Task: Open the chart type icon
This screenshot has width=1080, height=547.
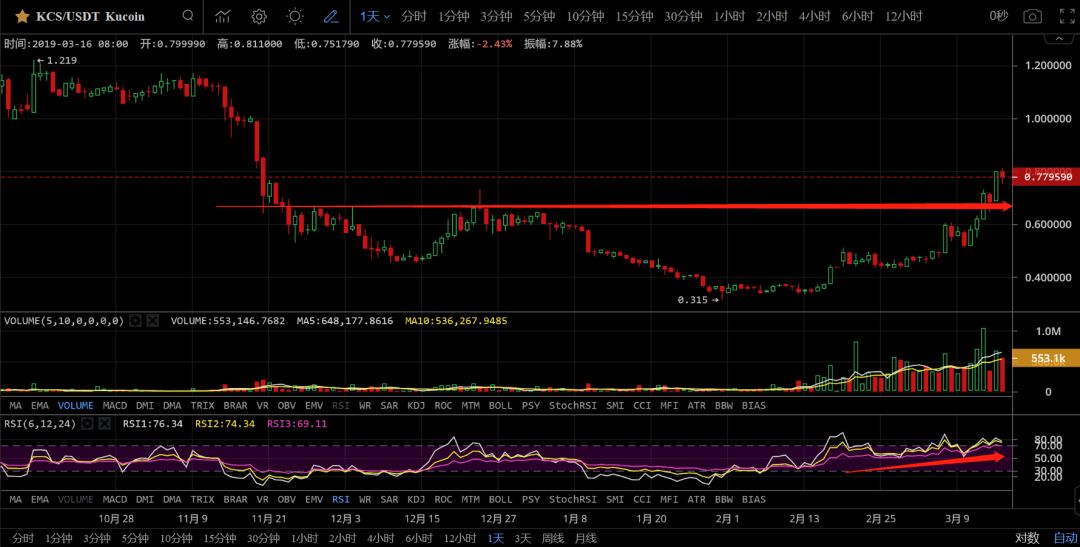Action: tap(223, 16)
